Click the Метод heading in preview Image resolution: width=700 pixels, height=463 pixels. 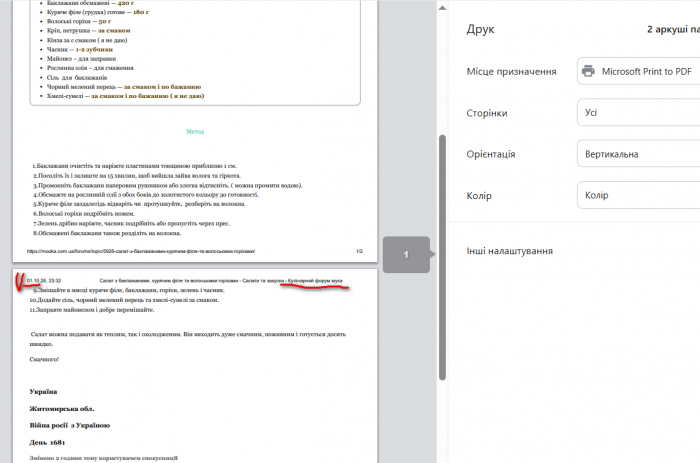coord(195,131)
